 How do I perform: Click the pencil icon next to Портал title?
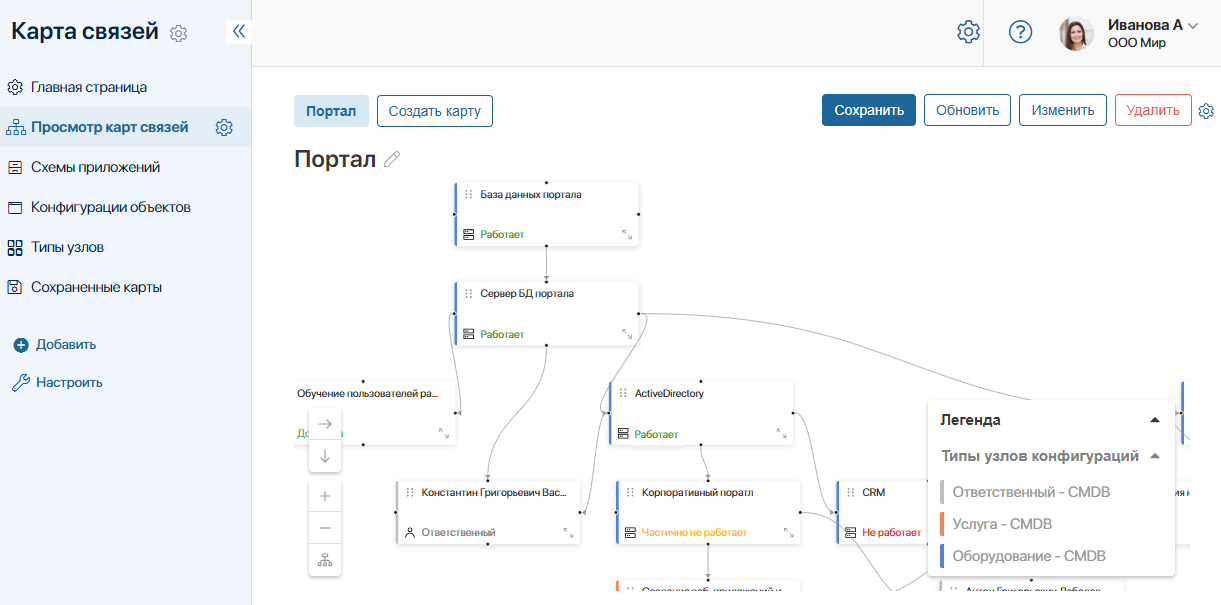392,159
